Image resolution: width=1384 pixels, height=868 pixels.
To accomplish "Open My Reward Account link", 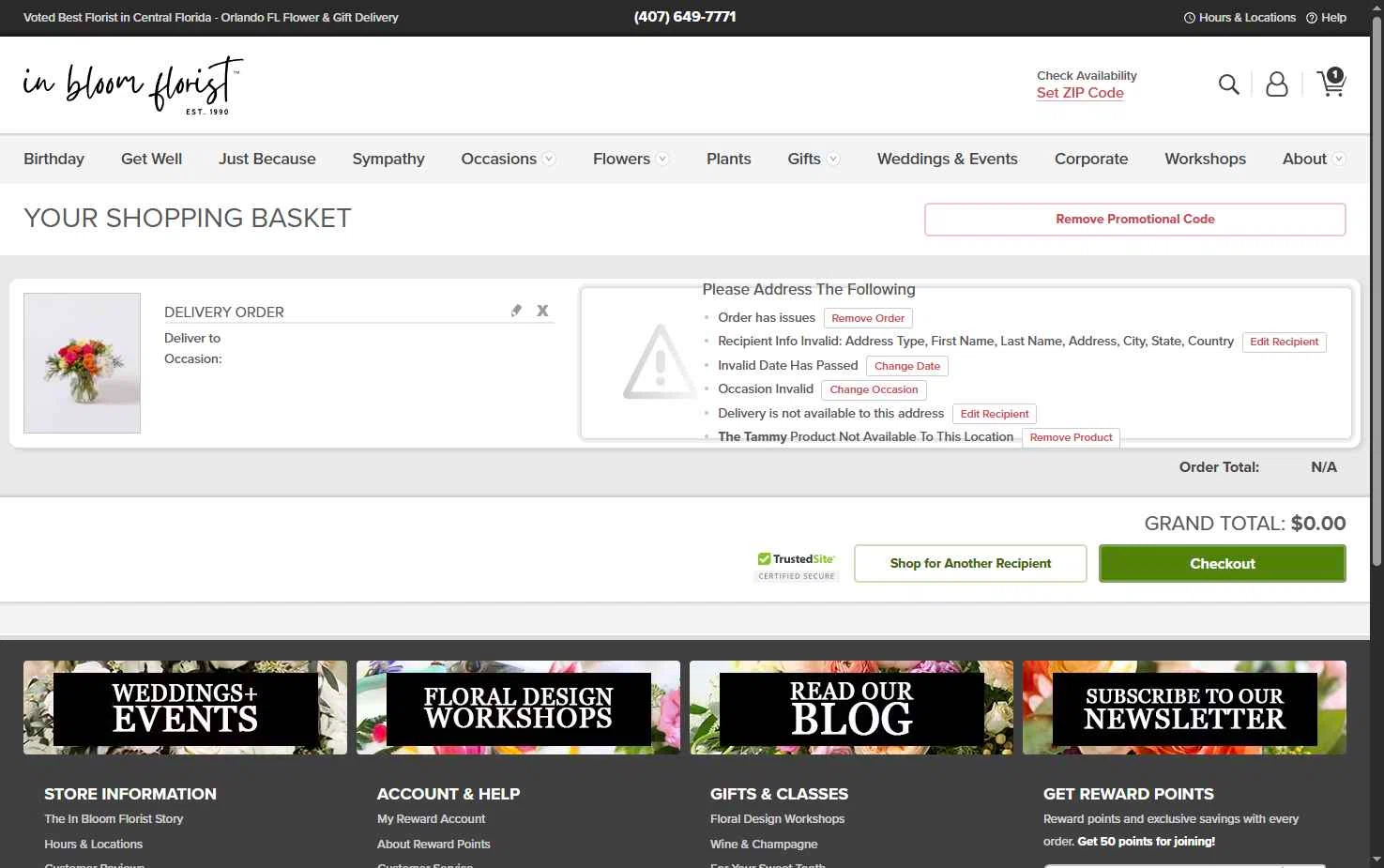I will [432, 819].
